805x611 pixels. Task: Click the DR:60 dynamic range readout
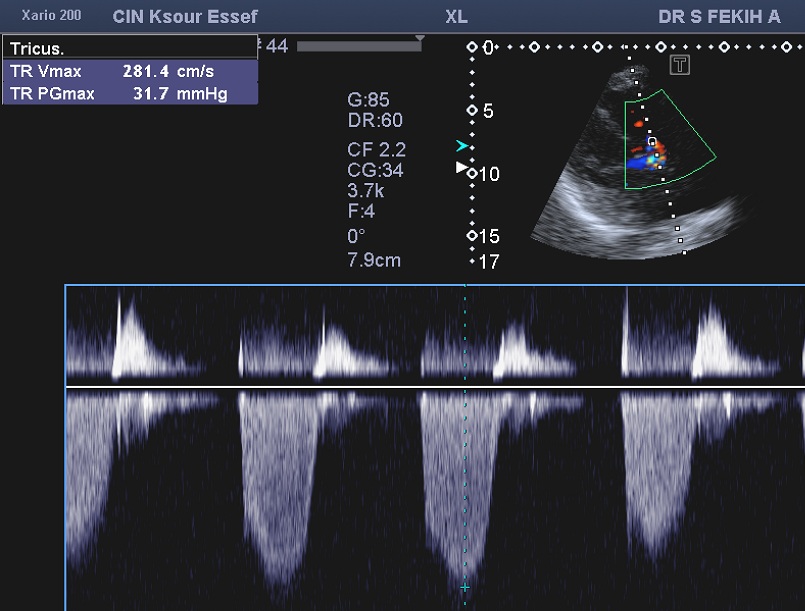tap(375, 120)
